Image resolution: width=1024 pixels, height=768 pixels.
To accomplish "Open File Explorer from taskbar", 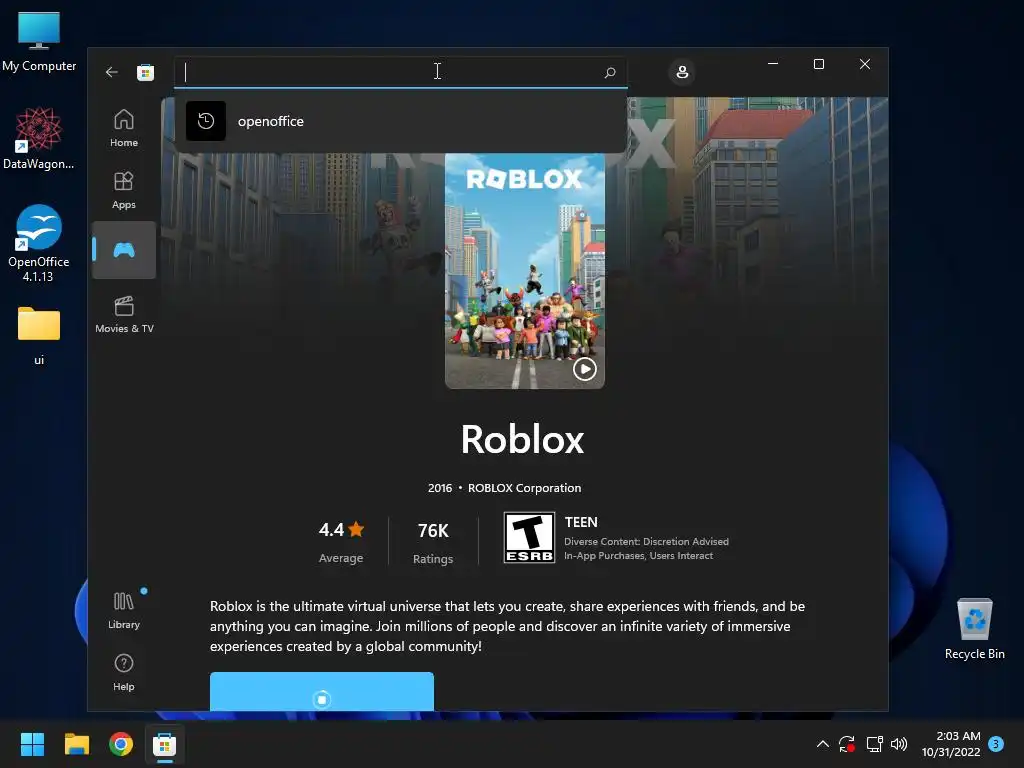I will (x=76, y=744).
